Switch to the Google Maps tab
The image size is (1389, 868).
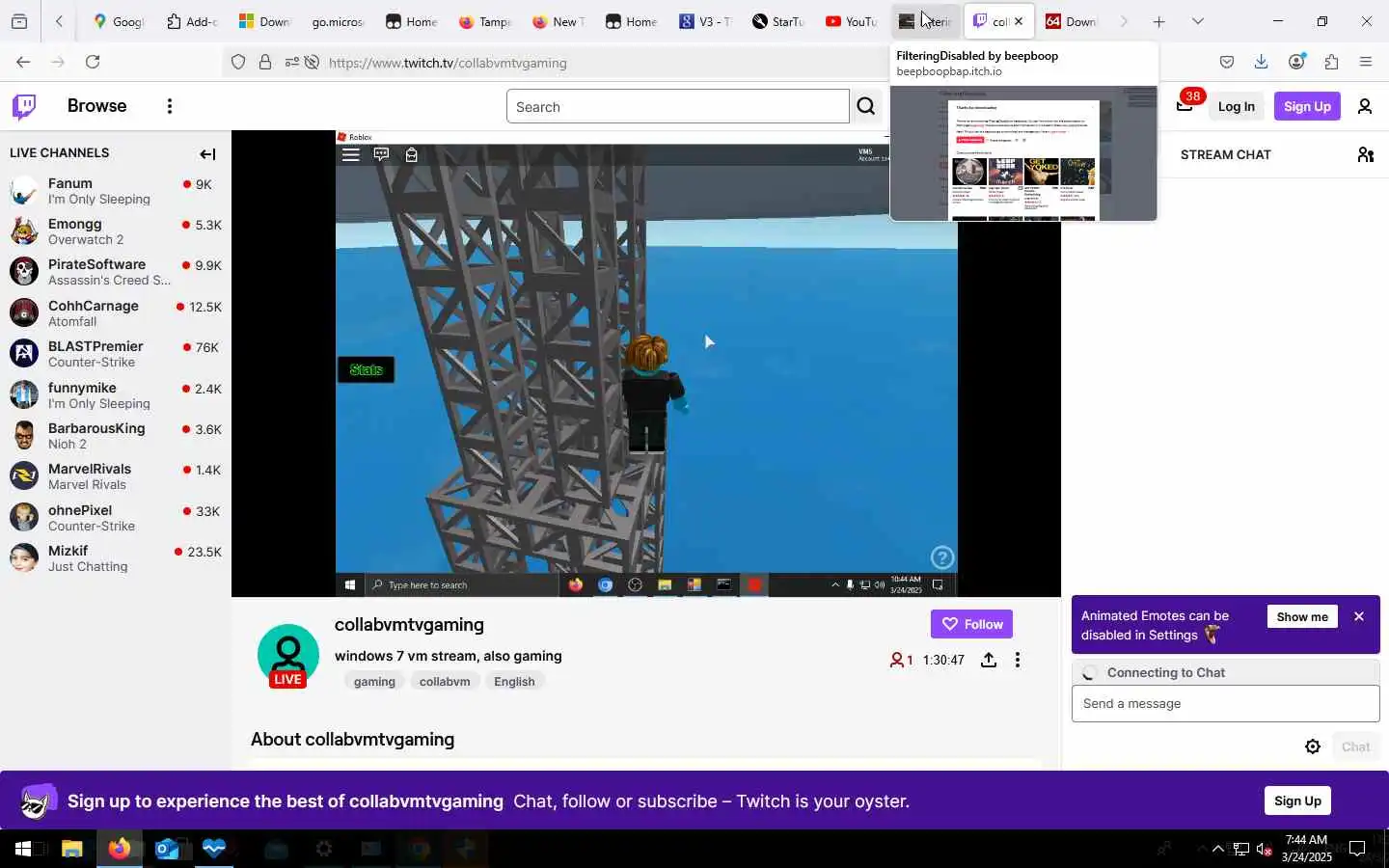tap(119, 21)
